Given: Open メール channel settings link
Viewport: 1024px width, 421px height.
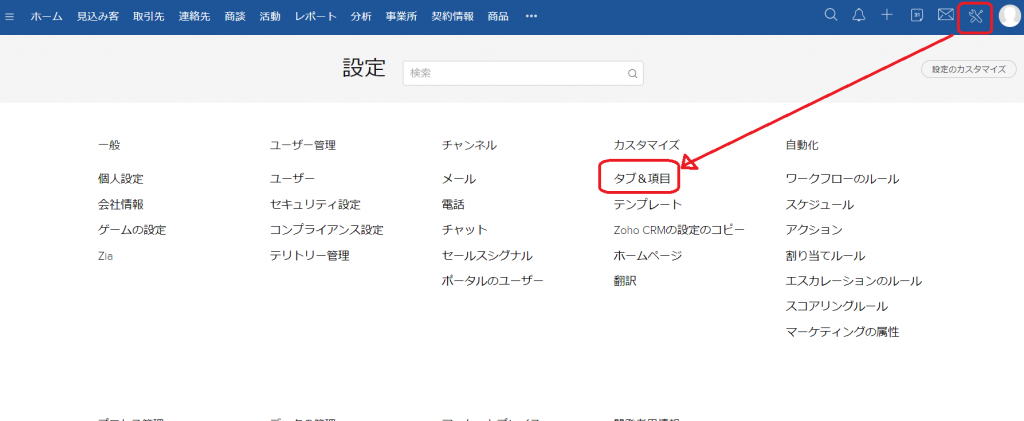Looking at the screenshot, I should (x=459, y=179).
